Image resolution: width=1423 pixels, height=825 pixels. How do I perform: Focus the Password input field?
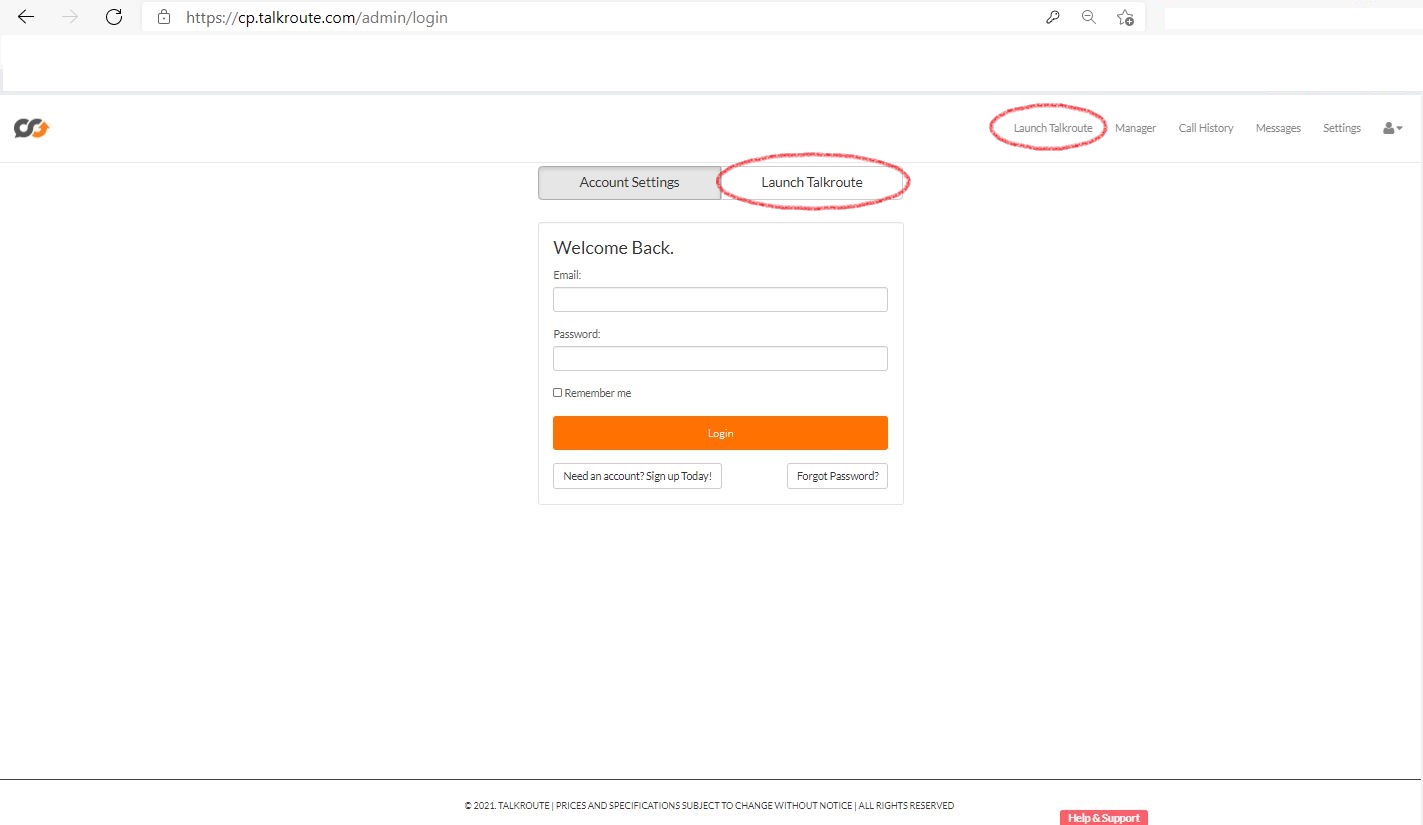(720, 359)
